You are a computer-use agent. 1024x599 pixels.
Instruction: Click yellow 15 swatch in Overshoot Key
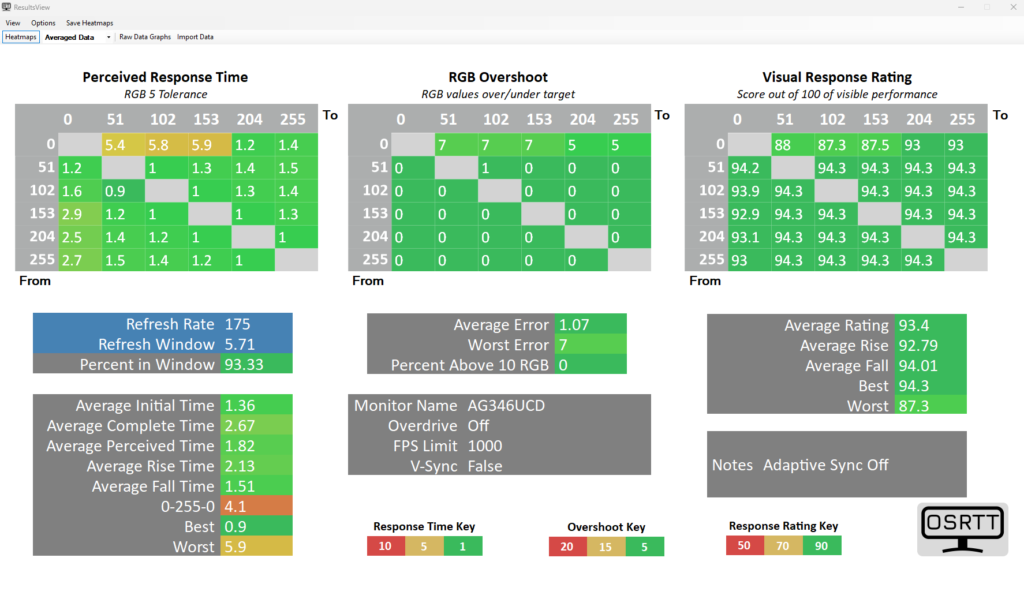(606, 546)
